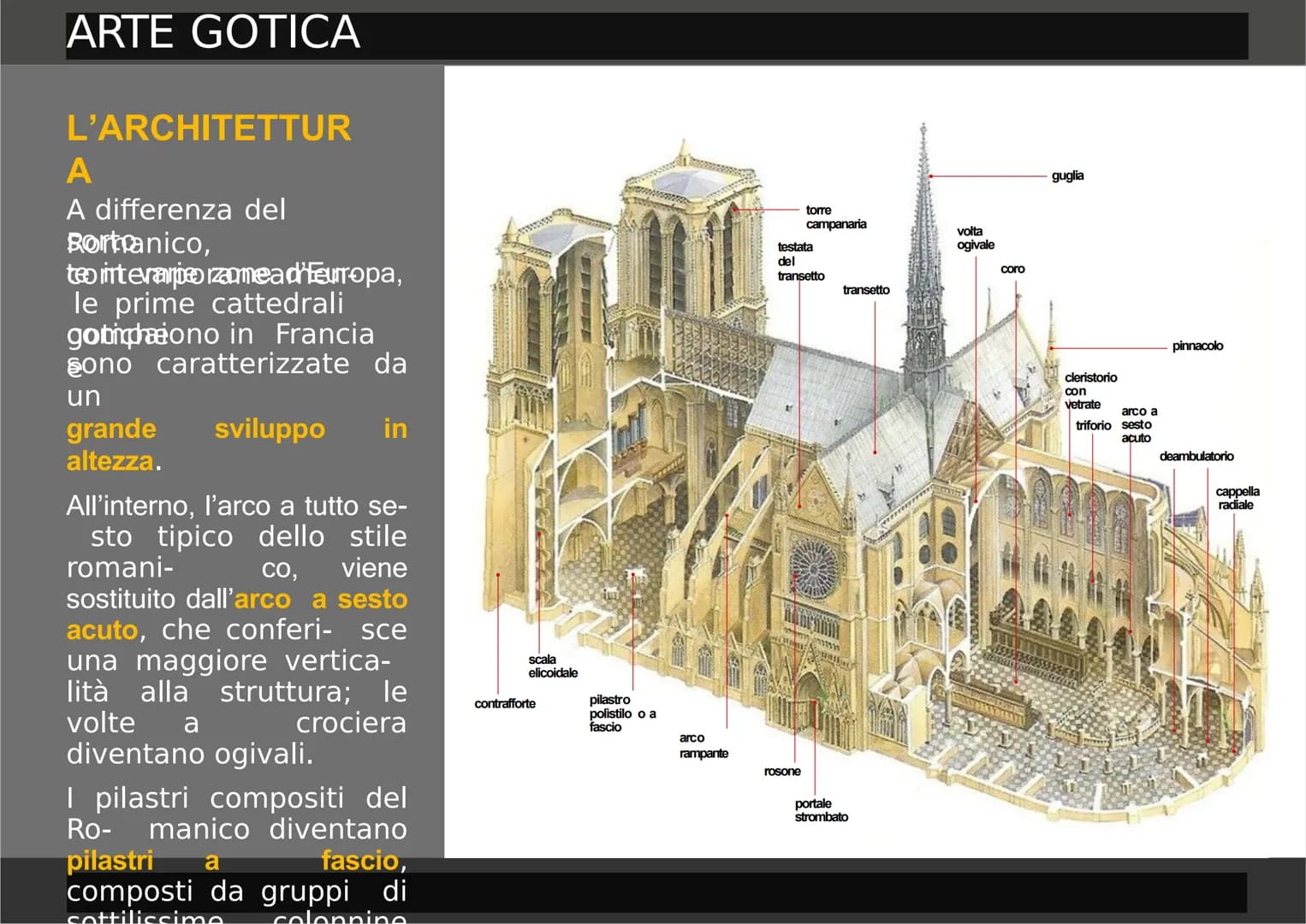Click the 'contrafforte' label
The width and height of the screenshot is (1306, 924).
[x=505, y=703]
